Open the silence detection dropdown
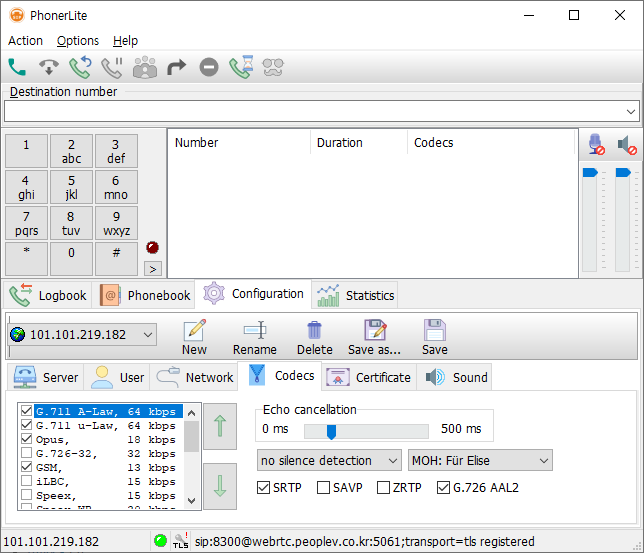 coord(329,461)
